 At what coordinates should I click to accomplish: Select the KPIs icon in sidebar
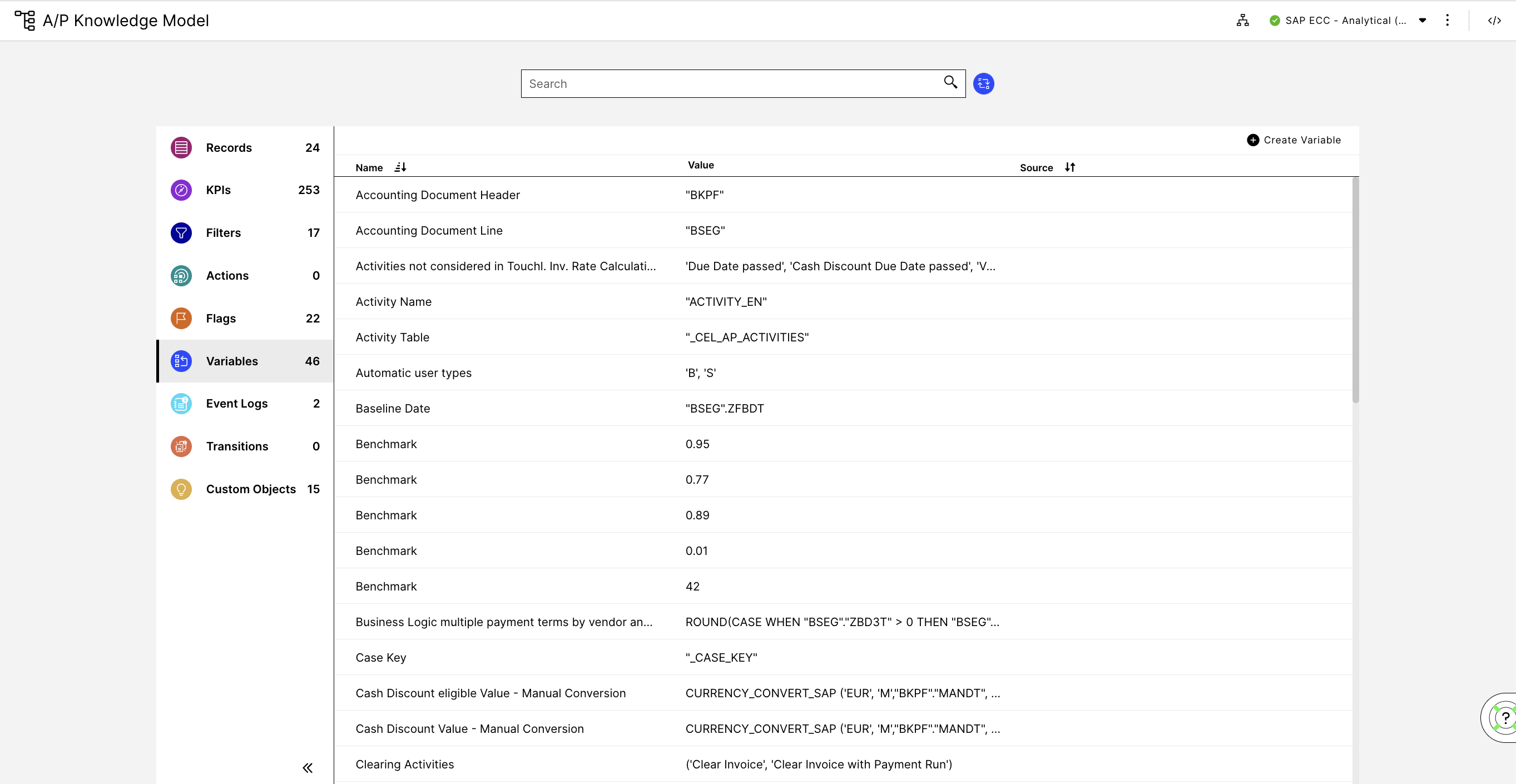(x=181, y=190)
